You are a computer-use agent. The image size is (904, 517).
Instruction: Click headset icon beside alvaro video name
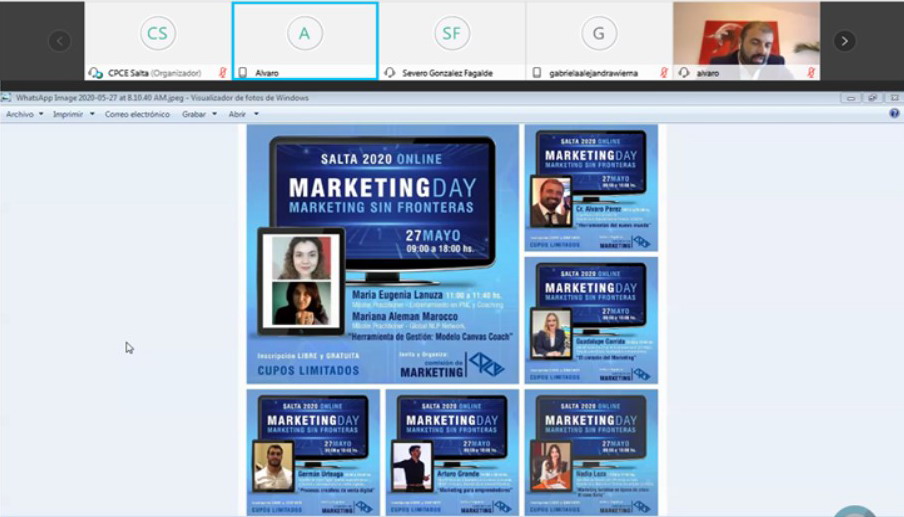tap(684, 73)
